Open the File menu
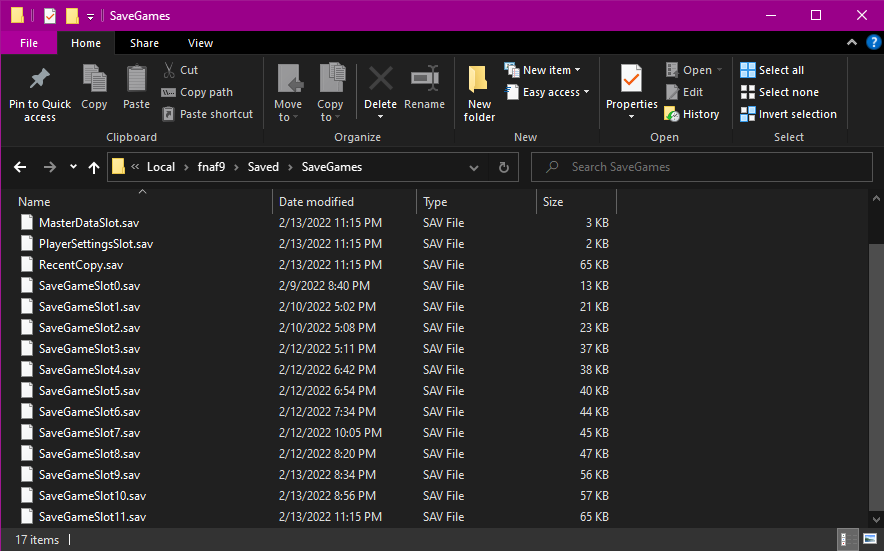 tap(29, 43)
